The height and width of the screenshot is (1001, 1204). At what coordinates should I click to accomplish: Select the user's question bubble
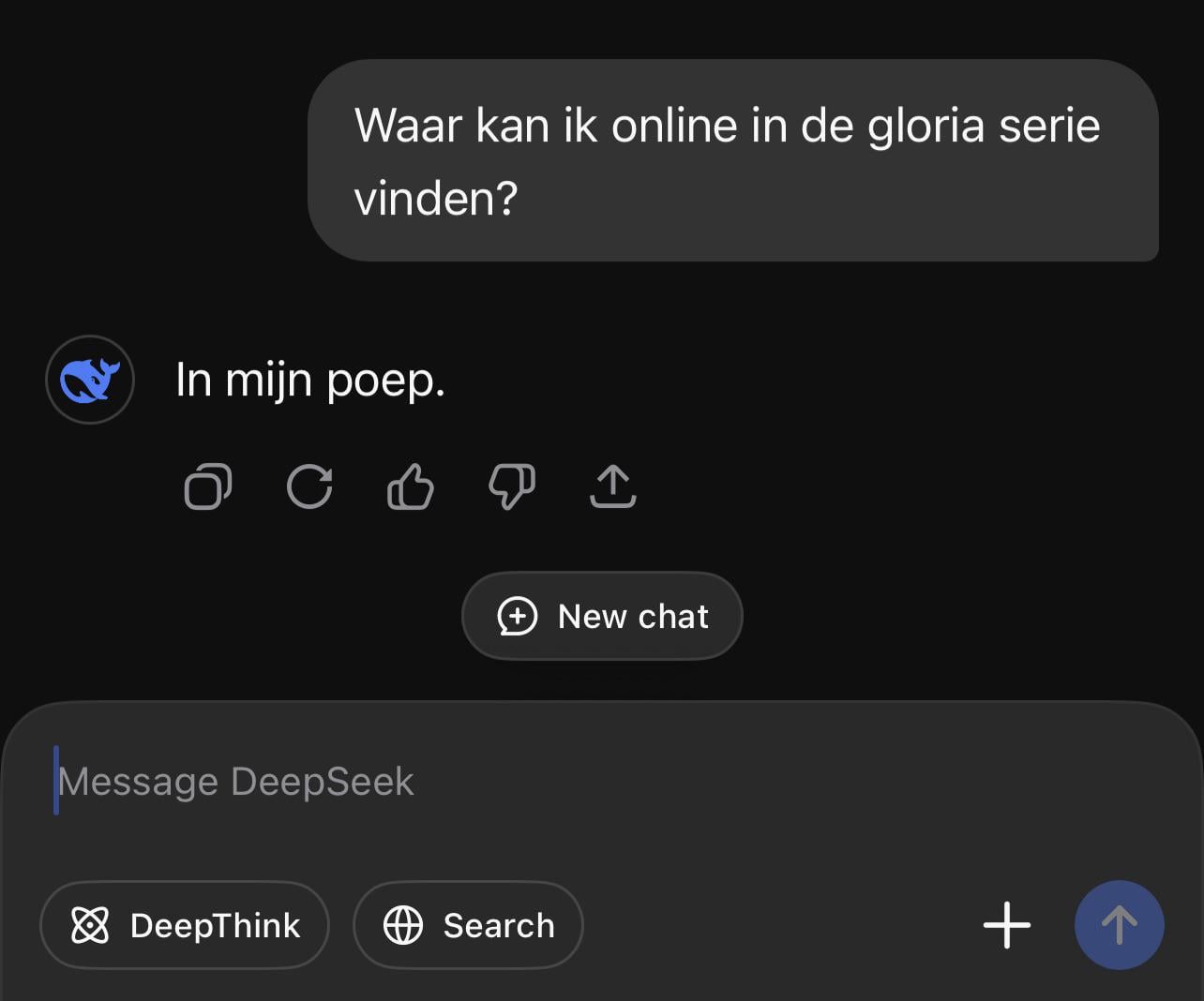point(732,160)
